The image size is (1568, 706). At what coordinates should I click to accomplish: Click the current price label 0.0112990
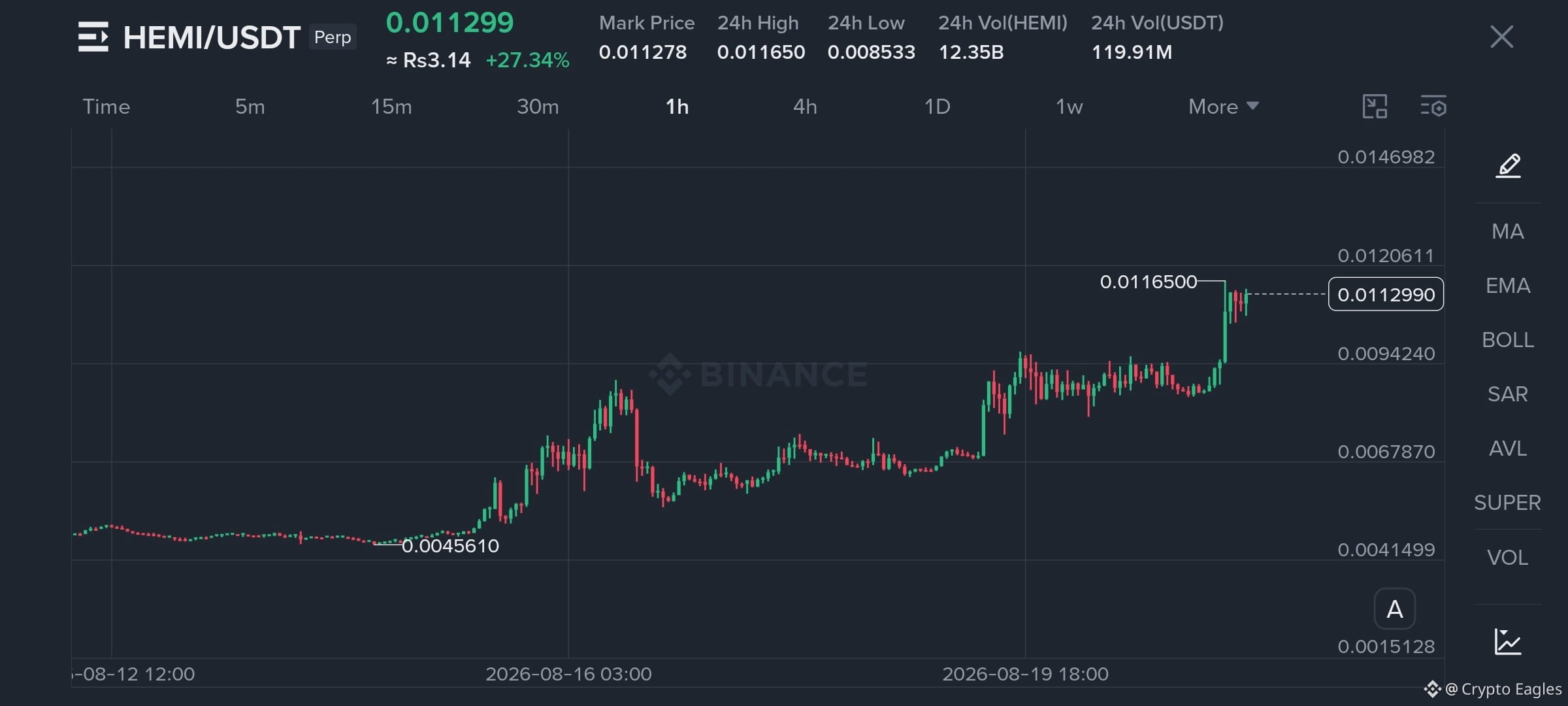[x=1386, y=294]
